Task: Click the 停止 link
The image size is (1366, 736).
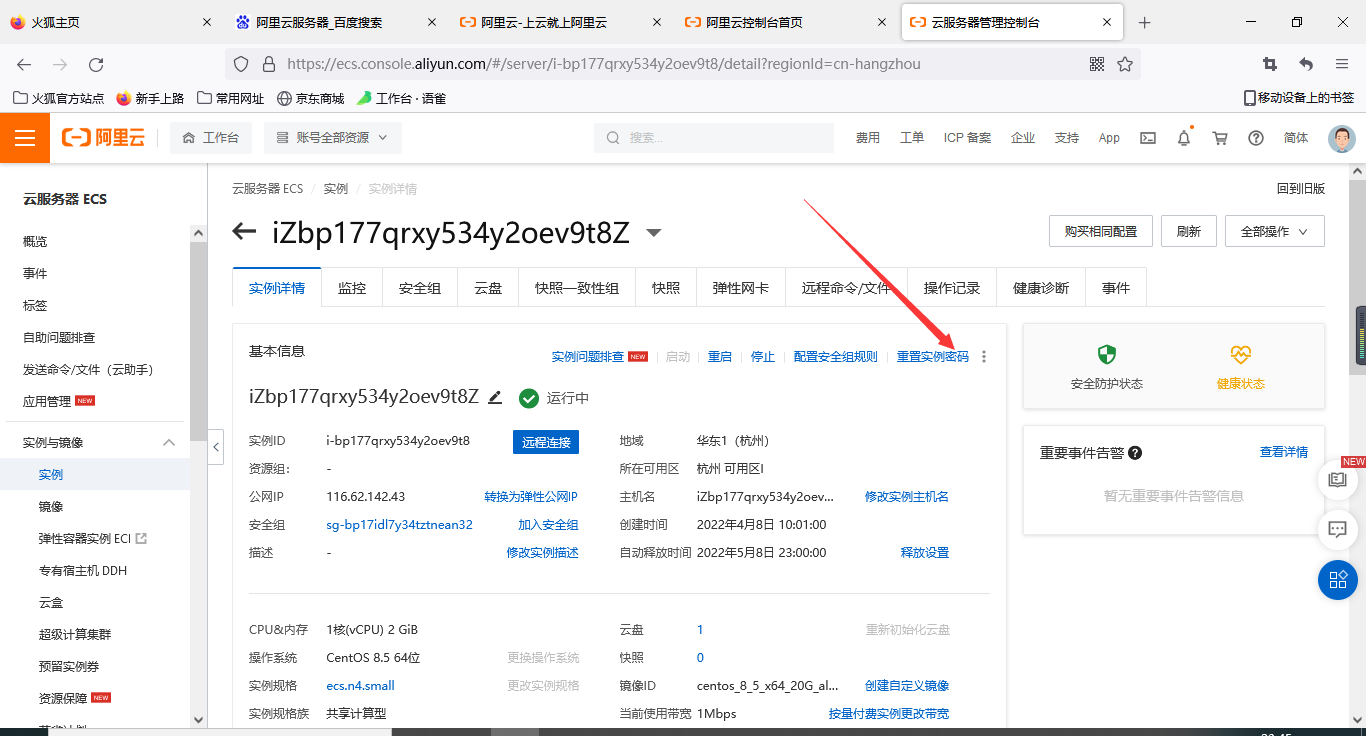Action: point(763,357)
